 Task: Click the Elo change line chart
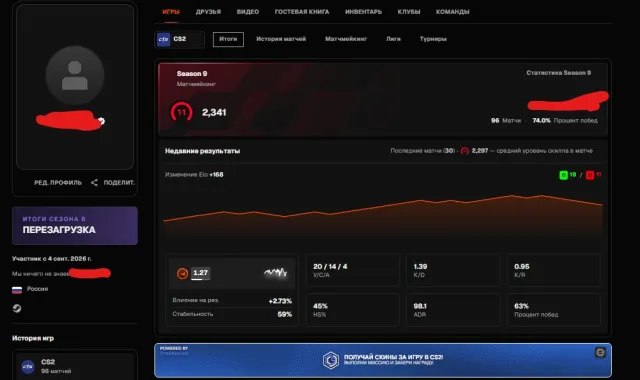(x=383, y=216)
